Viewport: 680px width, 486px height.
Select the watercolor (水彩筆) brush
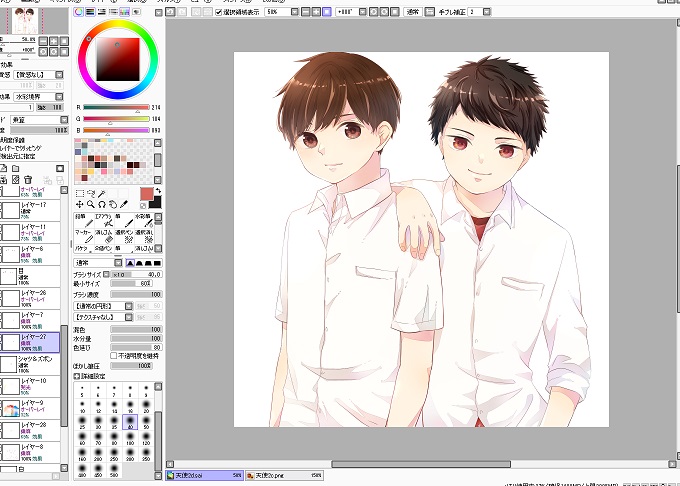[x=144, y=220]
